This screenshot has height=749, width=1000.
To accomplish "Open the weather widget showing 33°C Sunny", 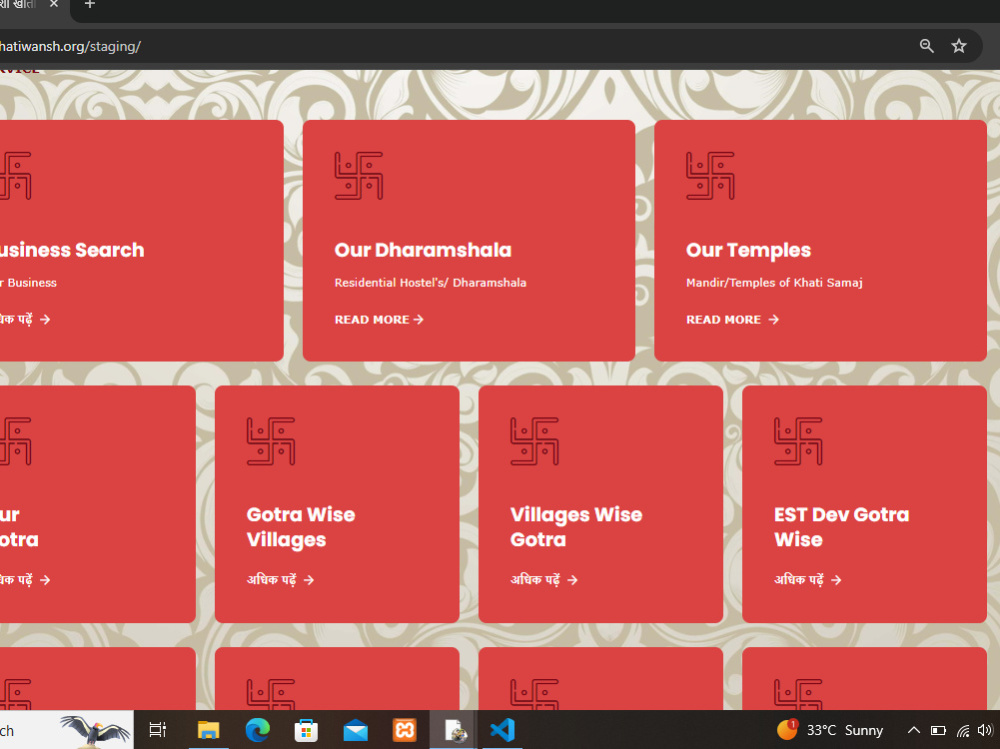I will point(830,730).
